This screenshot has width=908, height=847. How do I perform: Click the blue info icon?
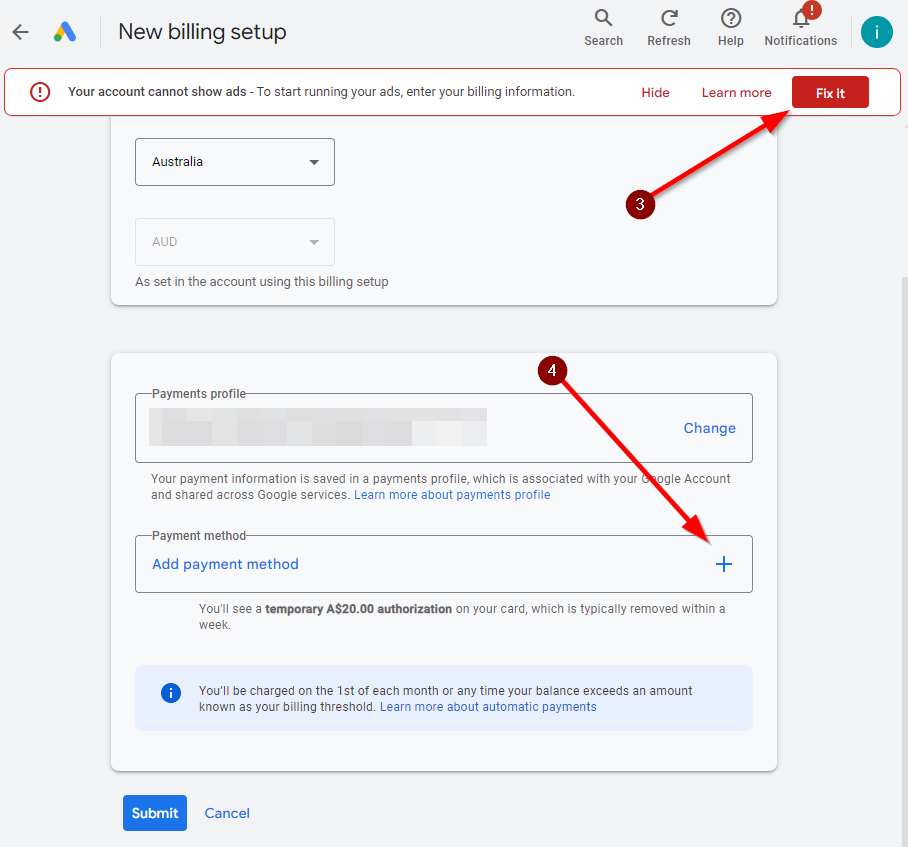pos(171,693)
